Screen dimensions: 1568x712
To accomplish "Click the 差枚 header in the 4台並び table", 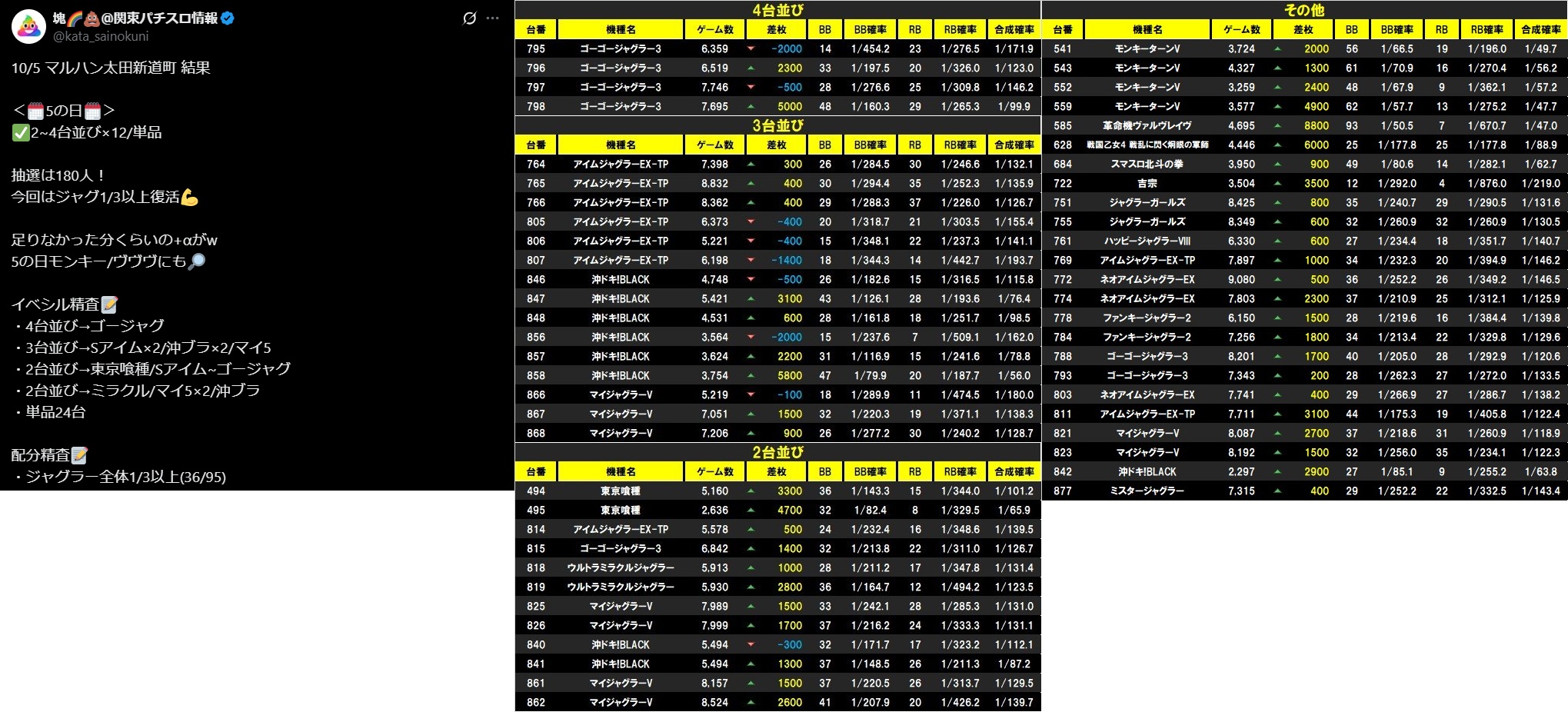I will click(777, 29).
